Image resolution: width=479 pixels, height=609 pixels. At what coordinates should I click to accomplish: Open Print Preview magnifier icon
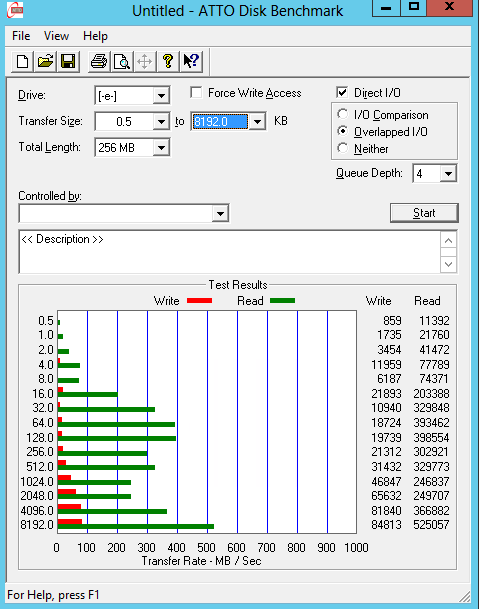coord(122,61)
